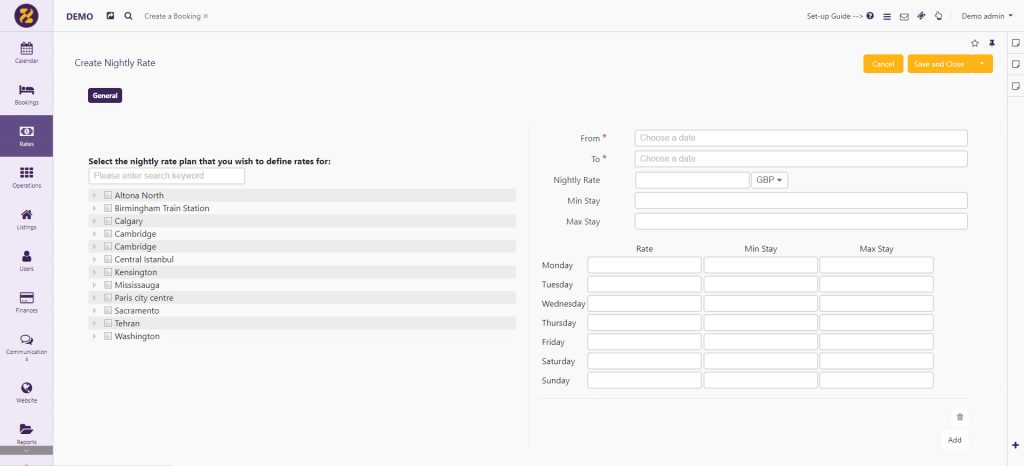
Task: Select the Rates sidebar item
Action: (x=26, y=136)
